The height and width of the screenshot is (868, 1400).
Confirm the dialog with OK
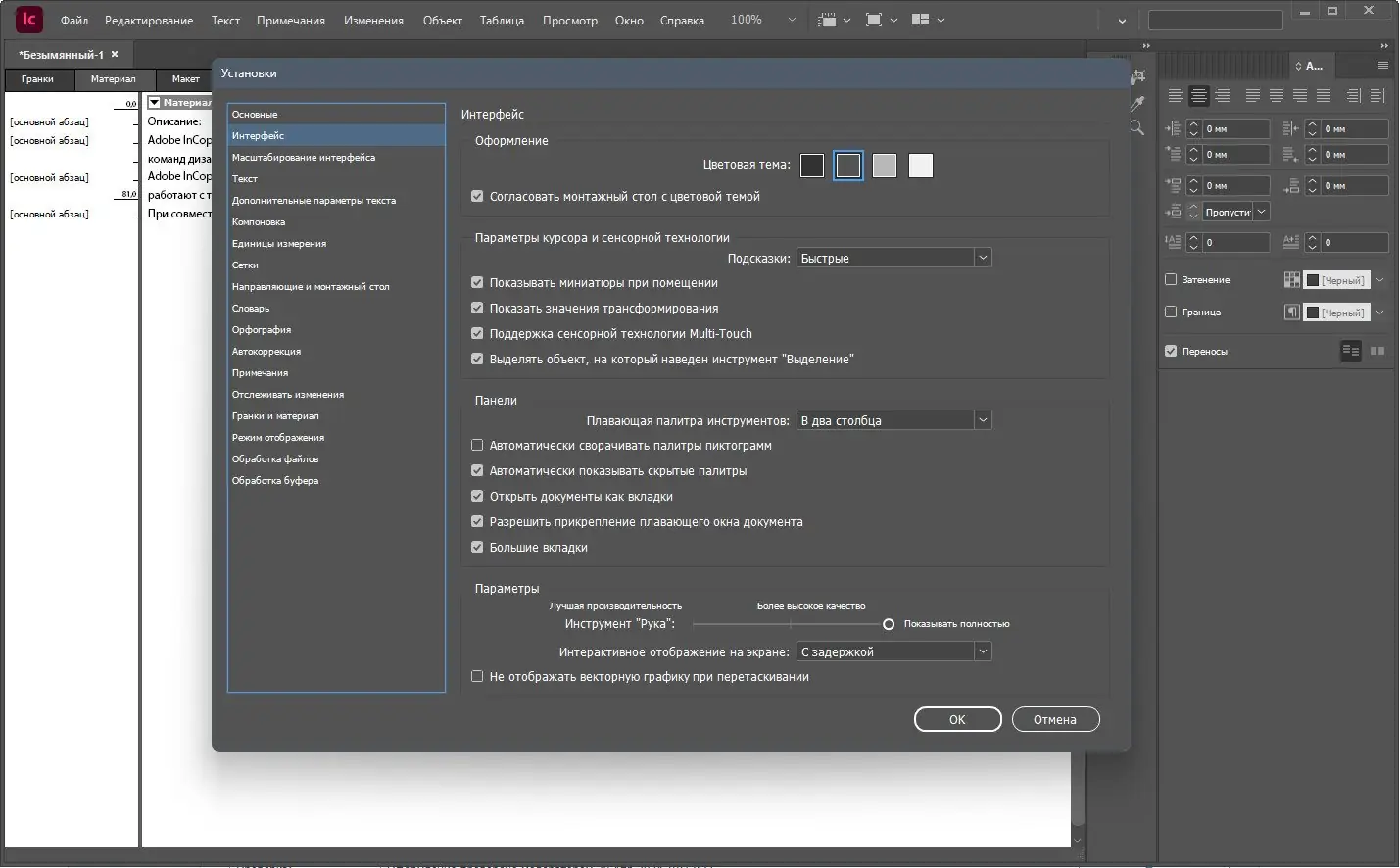(x=957, y=719)
